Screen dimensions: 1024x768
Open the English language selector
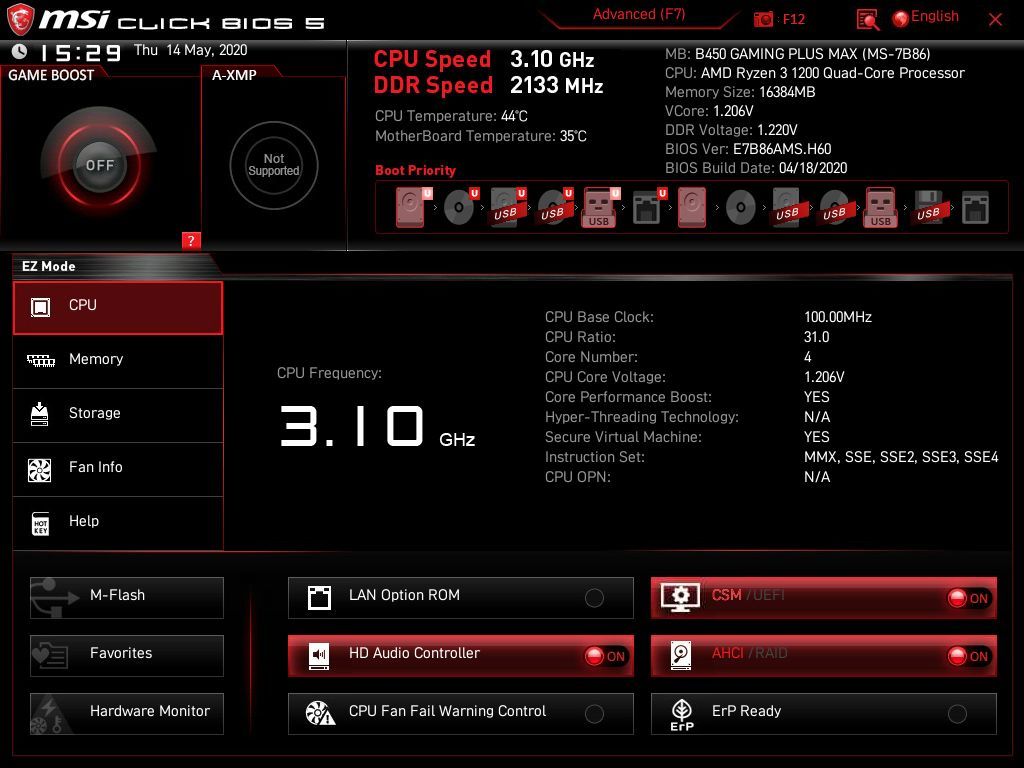926,18
